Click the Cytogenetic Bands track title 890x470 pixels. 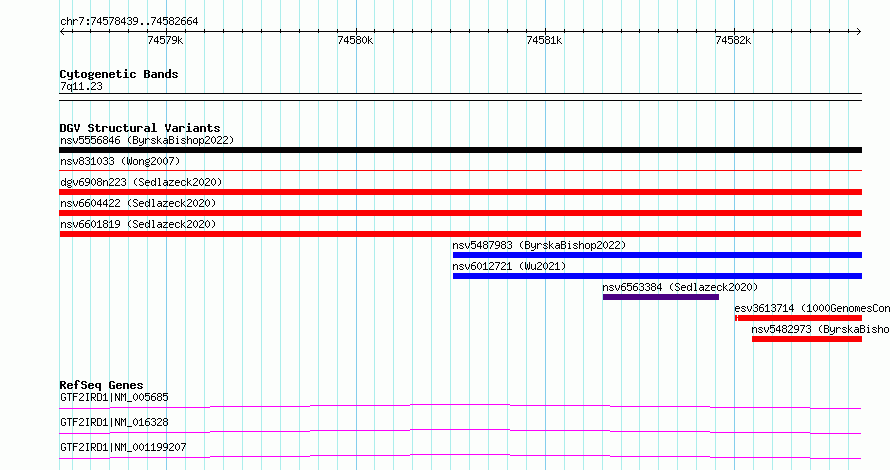click(119, 74)
